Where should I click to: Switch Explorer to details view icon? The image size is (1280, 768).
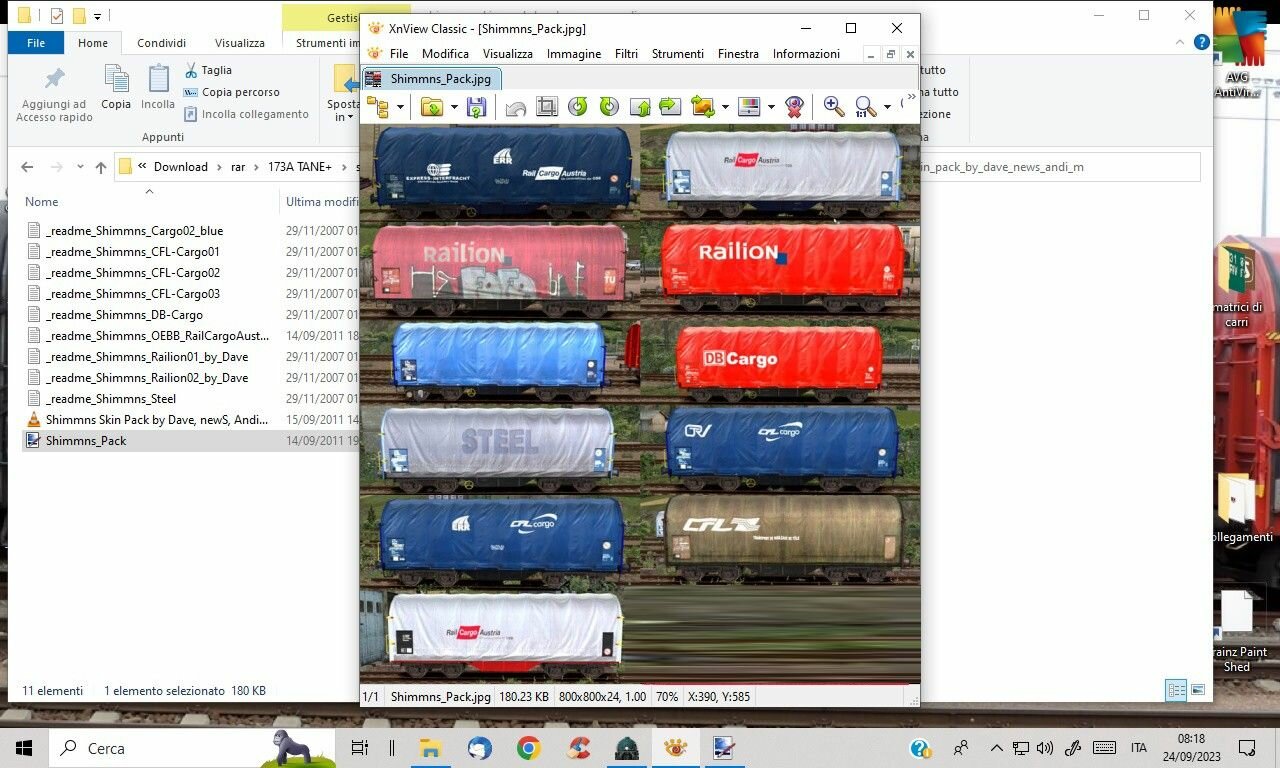pos(1176,690)
